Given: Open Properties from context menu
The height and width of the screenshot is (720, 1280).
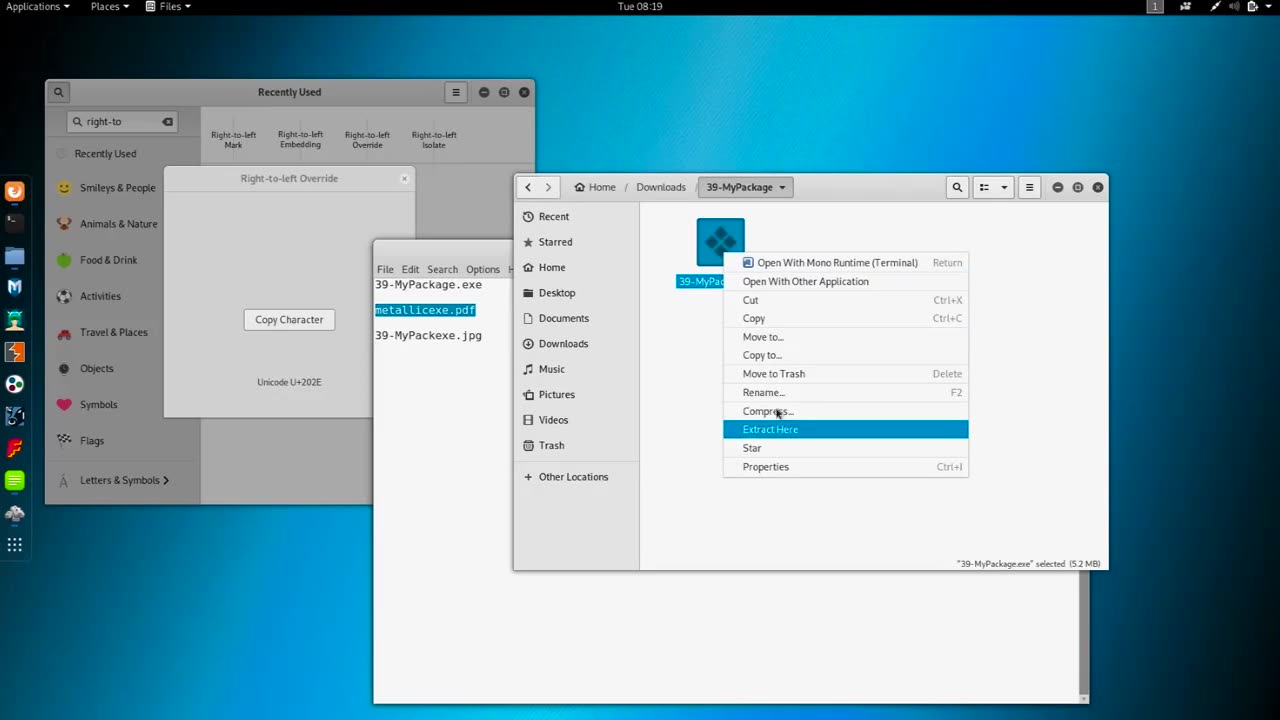Looking at the screenshot, I should tap(845, 467).
